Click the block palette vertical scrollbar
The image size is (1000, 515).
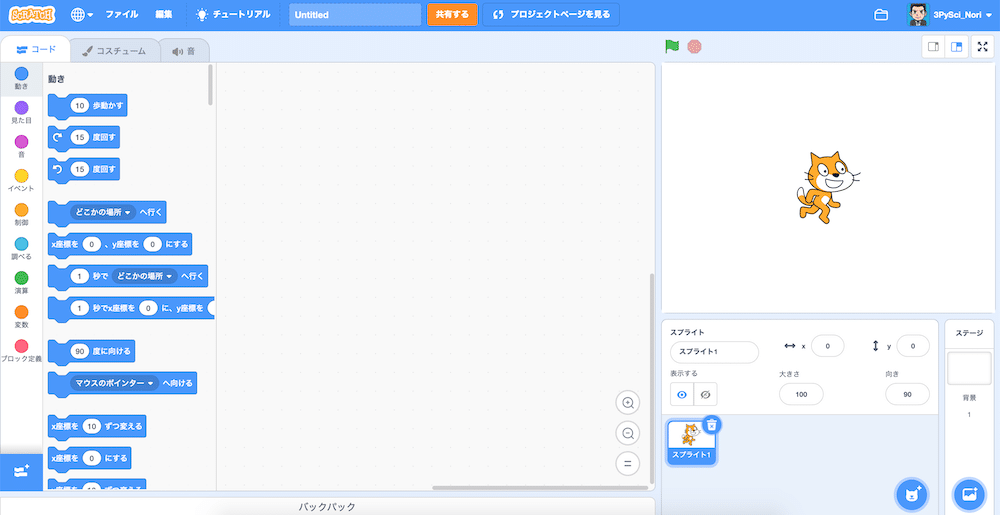(x=210, y=85)
